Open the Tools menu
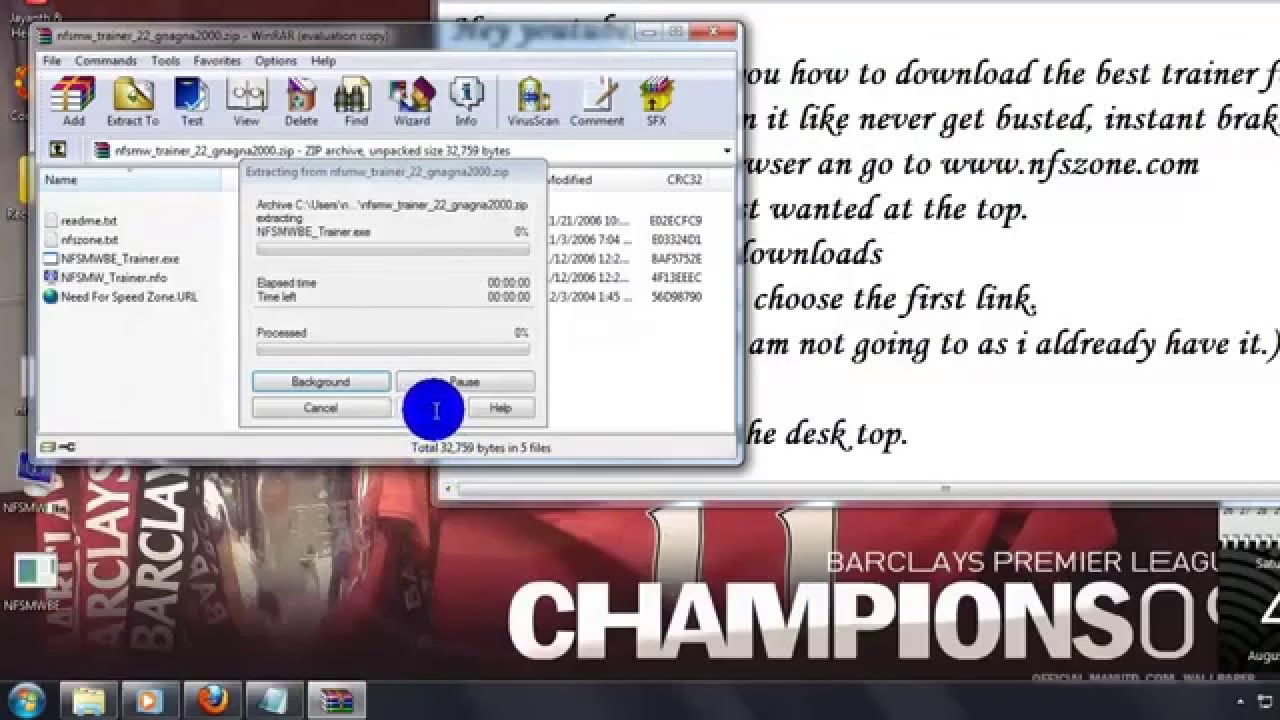This screenshot has height=720, width=1280. click(165, 61)
